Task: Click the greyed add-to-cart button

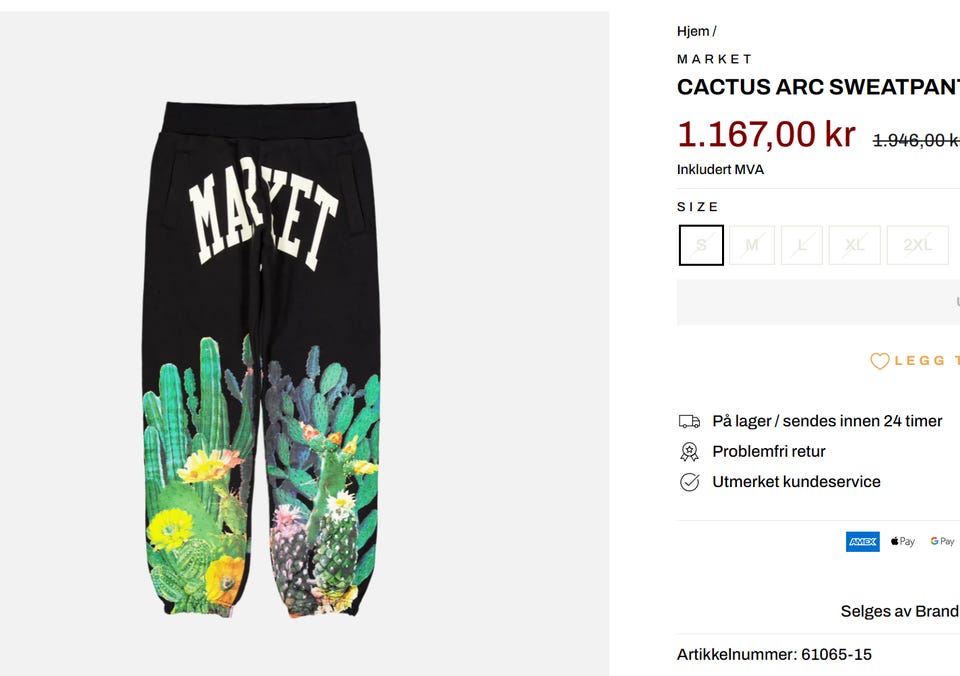Action: pyautogui.click(x=818, y=302)
